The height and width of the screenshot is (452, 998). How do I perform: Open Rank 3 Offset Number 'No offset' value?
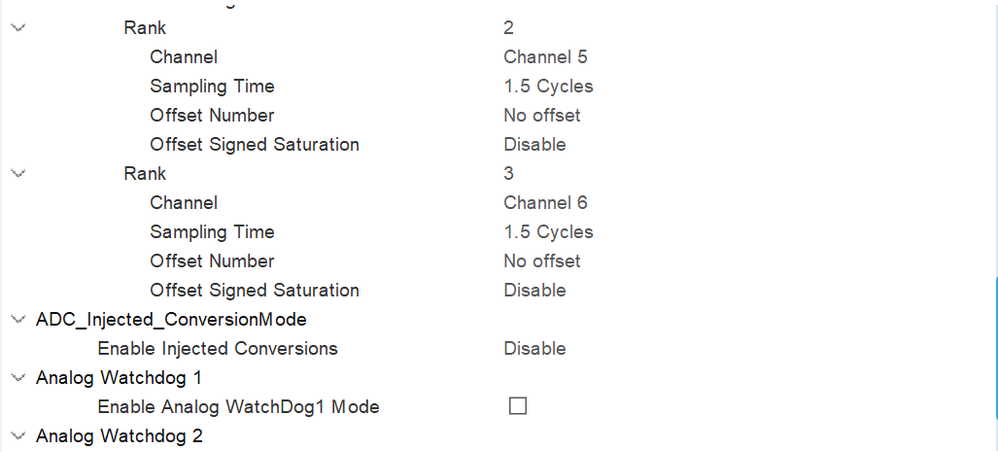coord(542,261)
